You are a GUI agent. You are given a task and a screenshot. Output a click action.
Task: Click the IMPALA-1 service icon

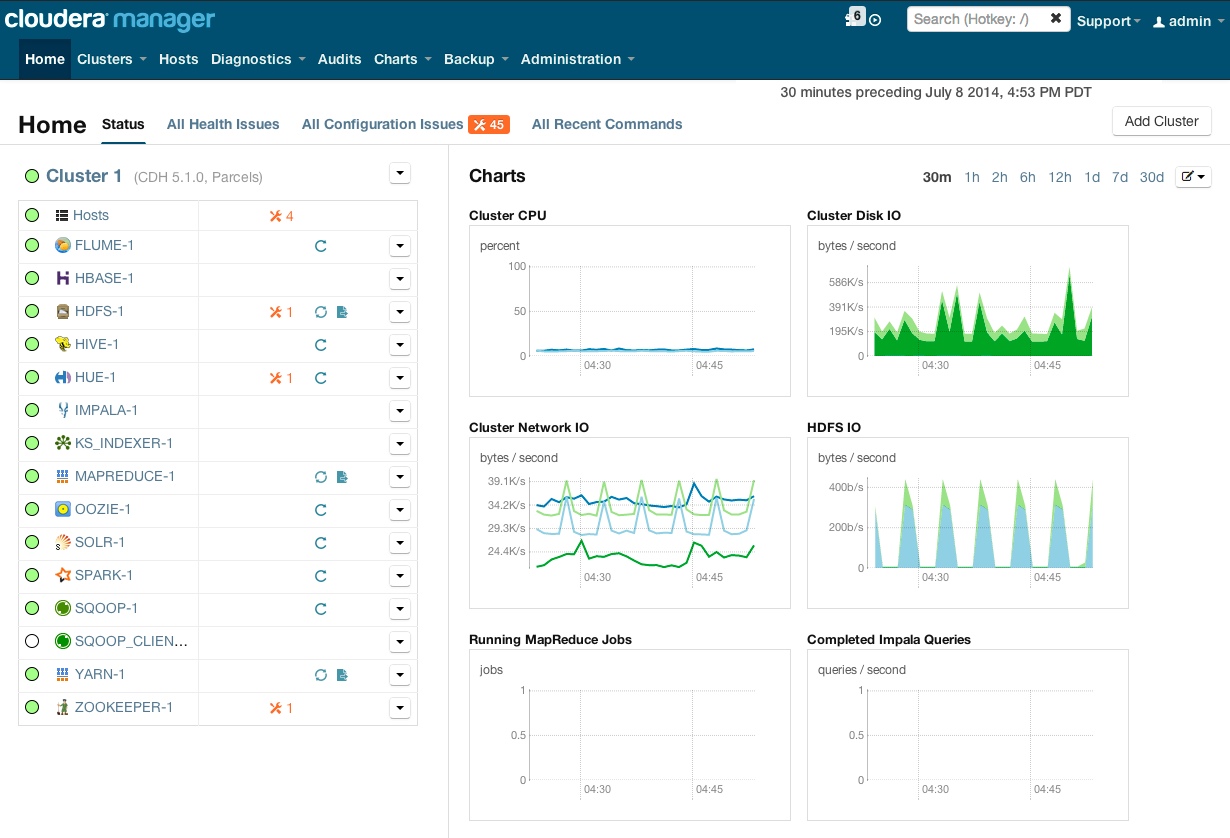[62, 410]
